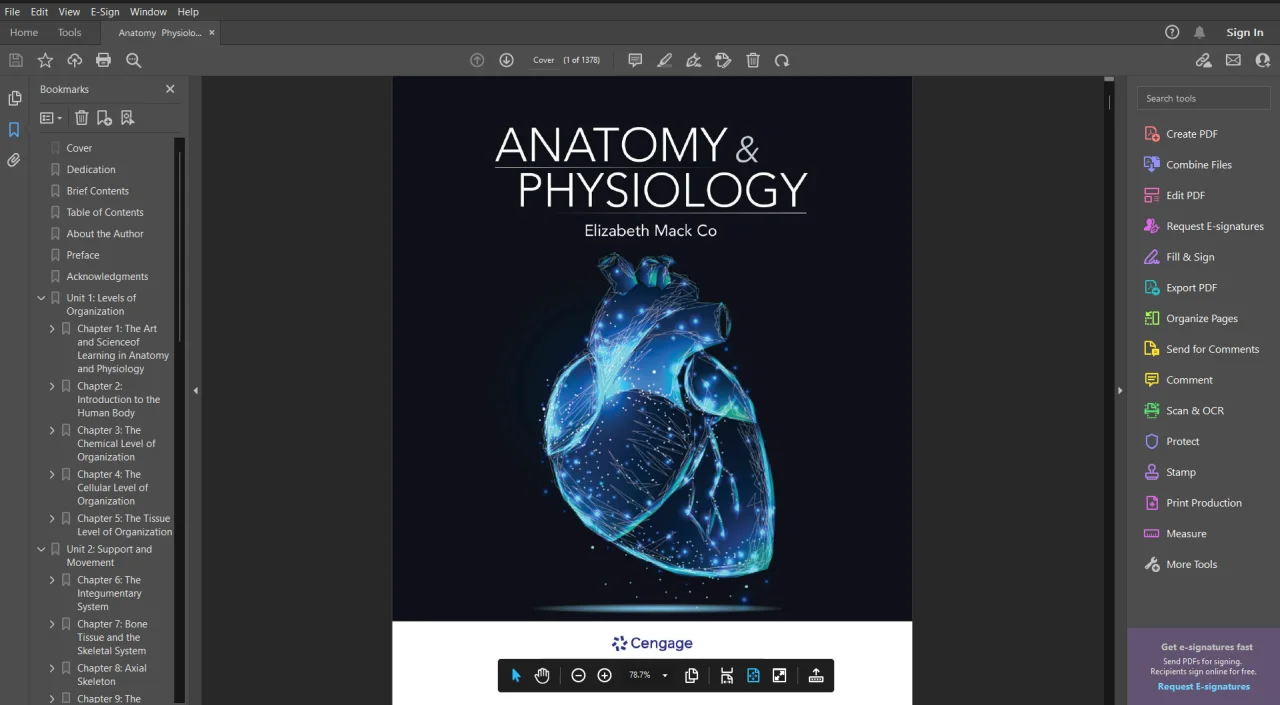The height and width of the screenshot is (705, 1280).
Task: Toggle the Bookmarks panel icon
Action: (14, 130)
